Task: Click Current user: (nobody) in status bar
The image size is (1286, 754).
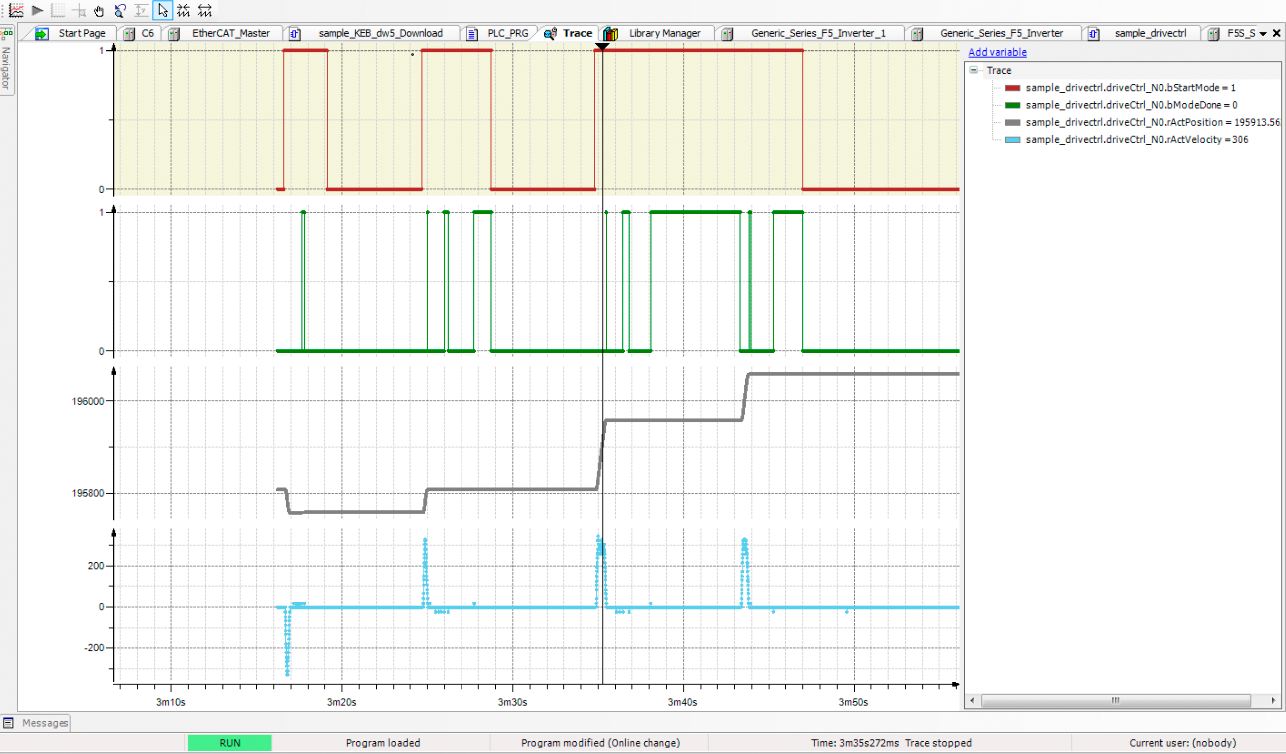Action: (1182, 743)
